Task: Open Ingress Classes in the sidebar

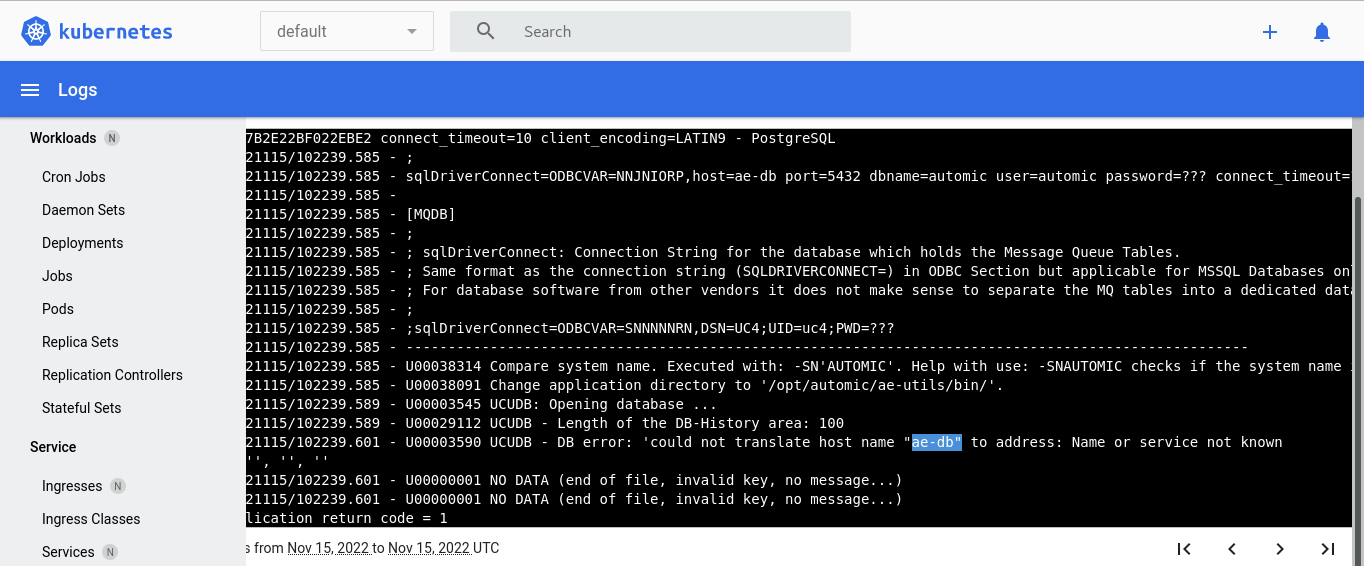Action: 91,519
